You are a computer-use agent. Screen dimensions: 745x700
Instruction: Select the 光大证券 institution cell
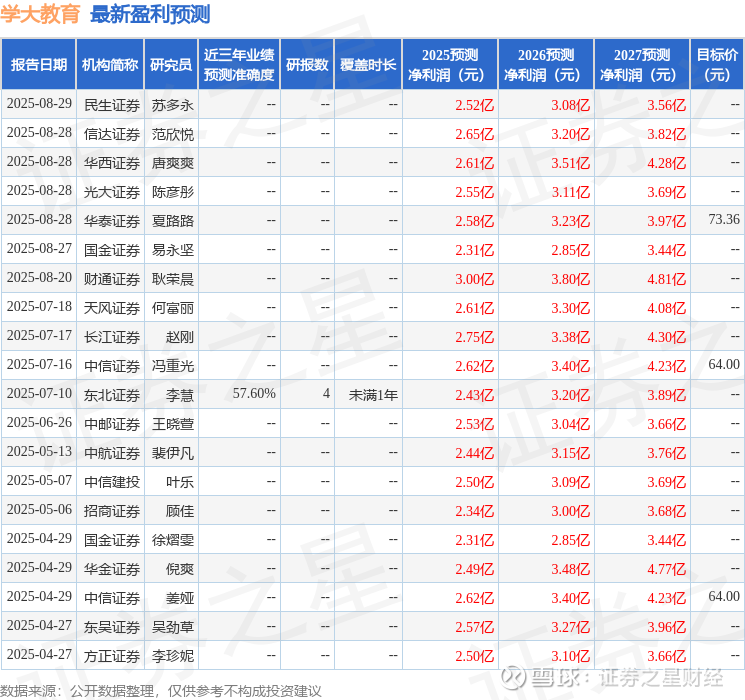112,192
